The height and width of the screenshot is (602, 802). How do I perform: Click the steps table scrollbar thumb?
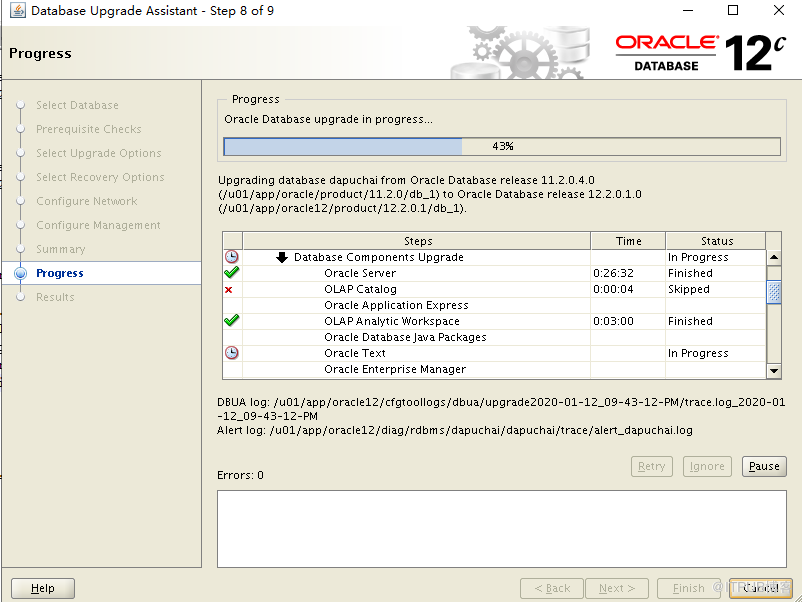pos(774,292)
